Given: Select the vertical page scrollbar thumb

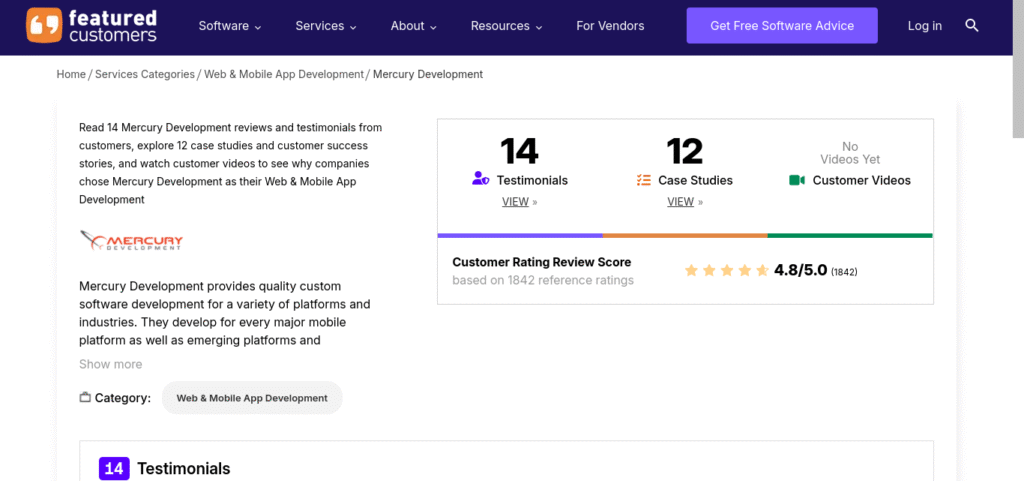Looking at the screenshot, I should [x=1018, y=69].
